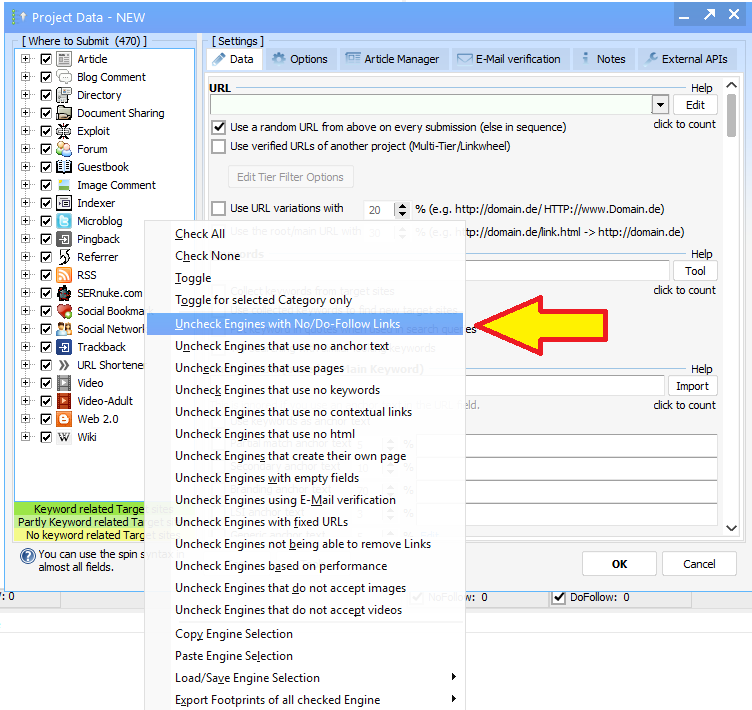
Task: Uncheck the Wiki category checkbox
Action: [46, 437]
